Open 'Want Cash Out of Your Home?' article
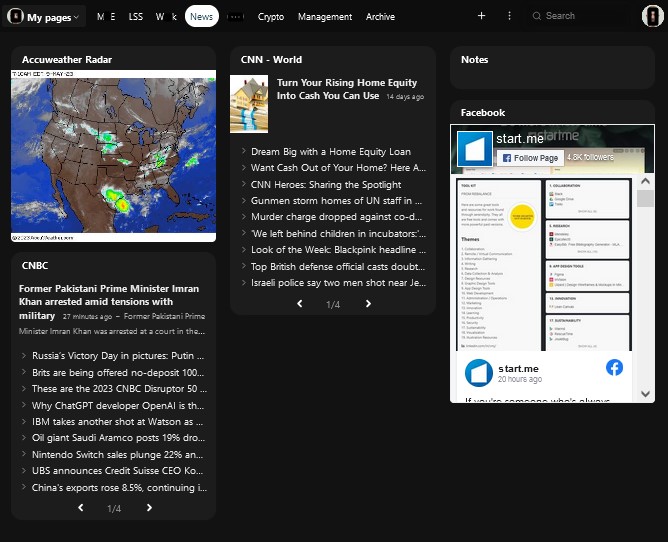This screenshot has width=668, height=542. pyautogui.click(x=338, y=168)
